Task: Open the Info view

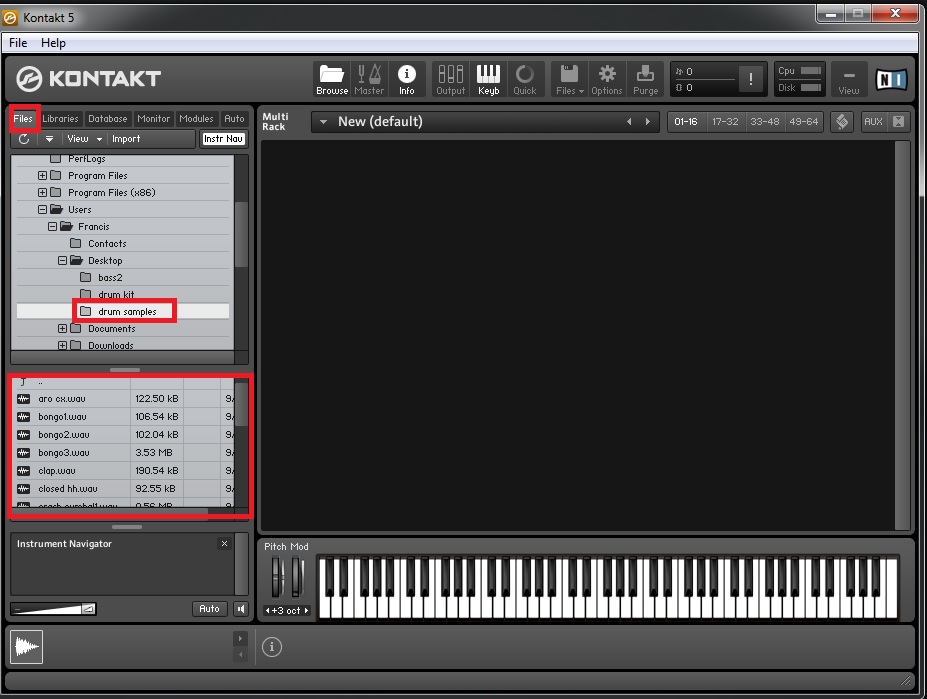Action: (x=407, y=80)
